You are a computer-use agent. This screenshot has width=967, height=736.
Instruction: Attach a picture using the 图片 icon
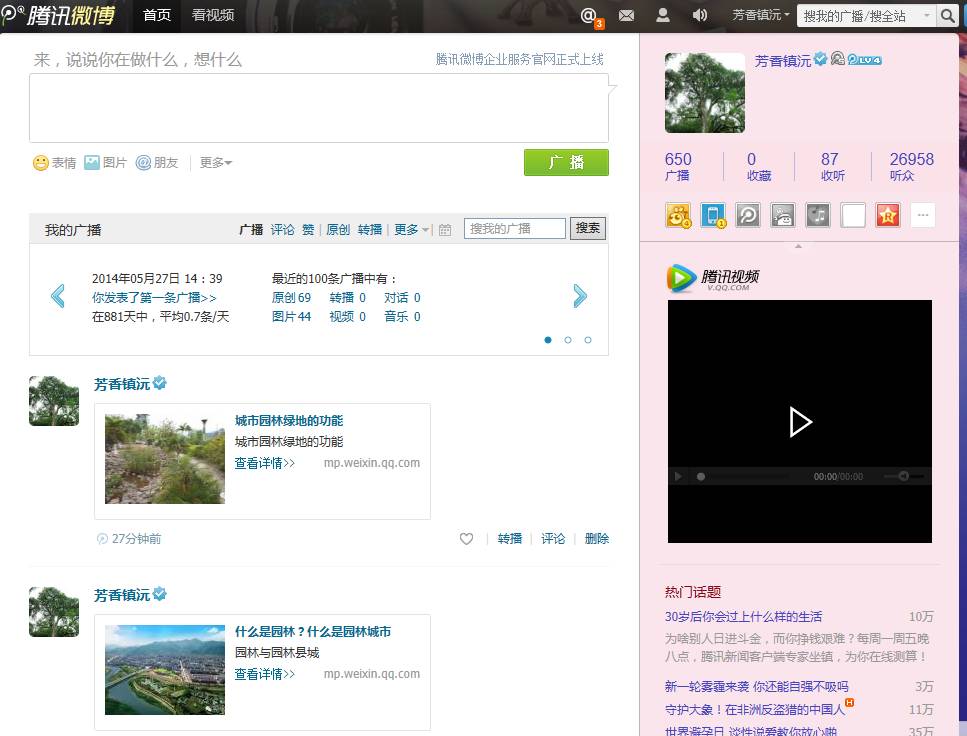92,162
